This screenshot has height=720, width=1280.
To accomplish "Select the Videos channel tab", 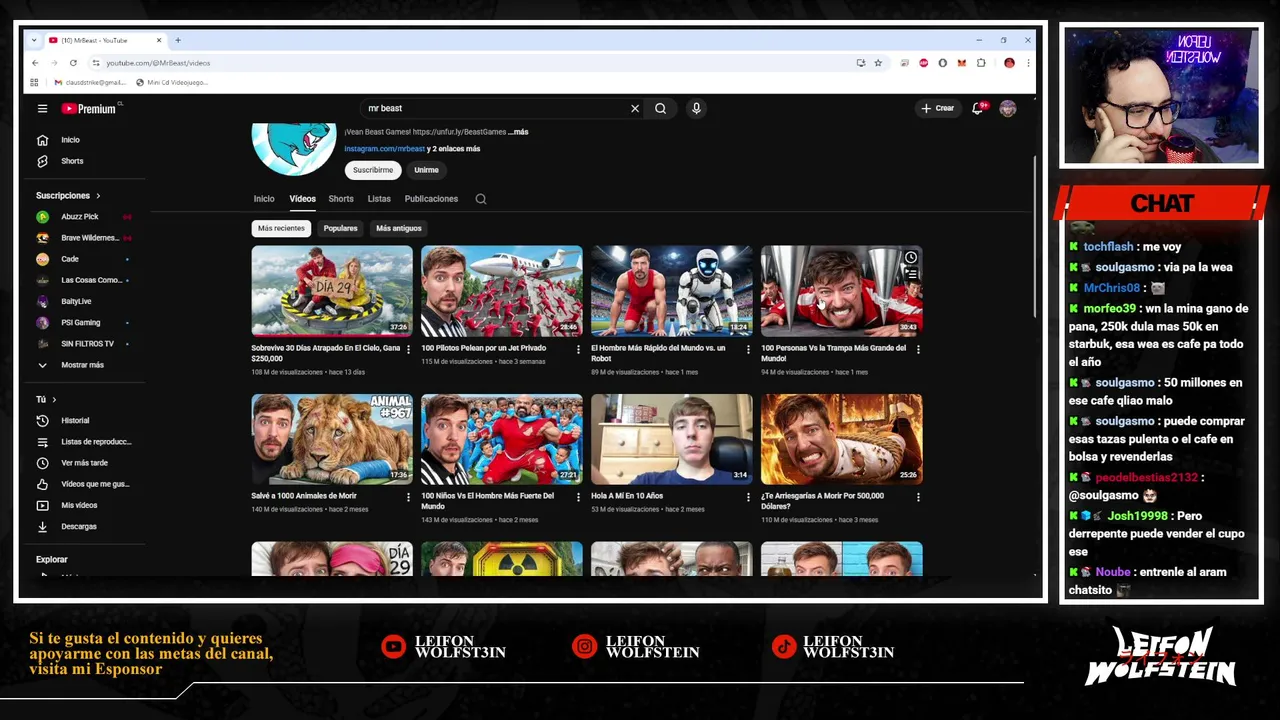I will coord(303,199).
